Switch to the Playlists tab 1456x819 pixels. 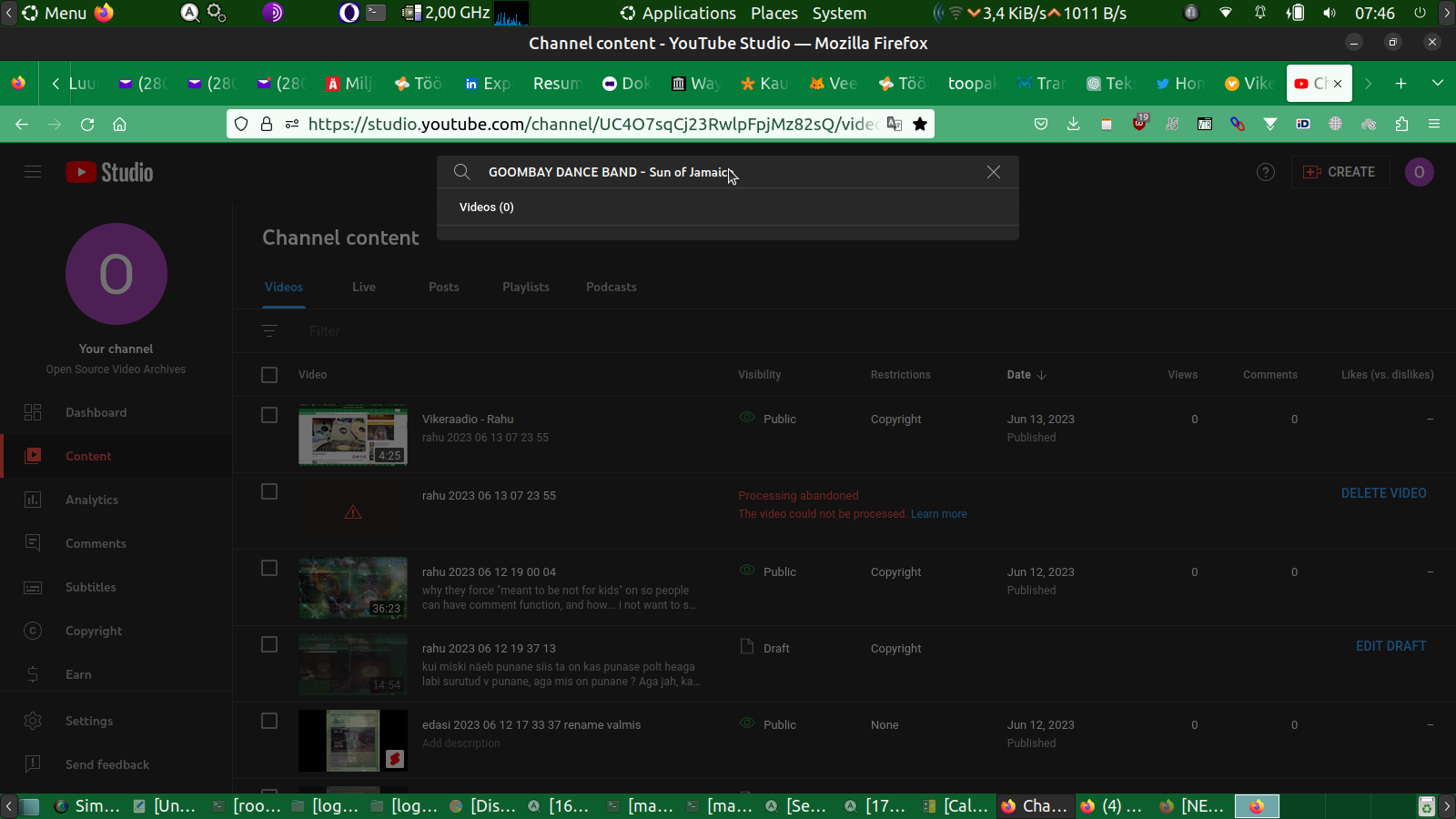click(525, 287)
